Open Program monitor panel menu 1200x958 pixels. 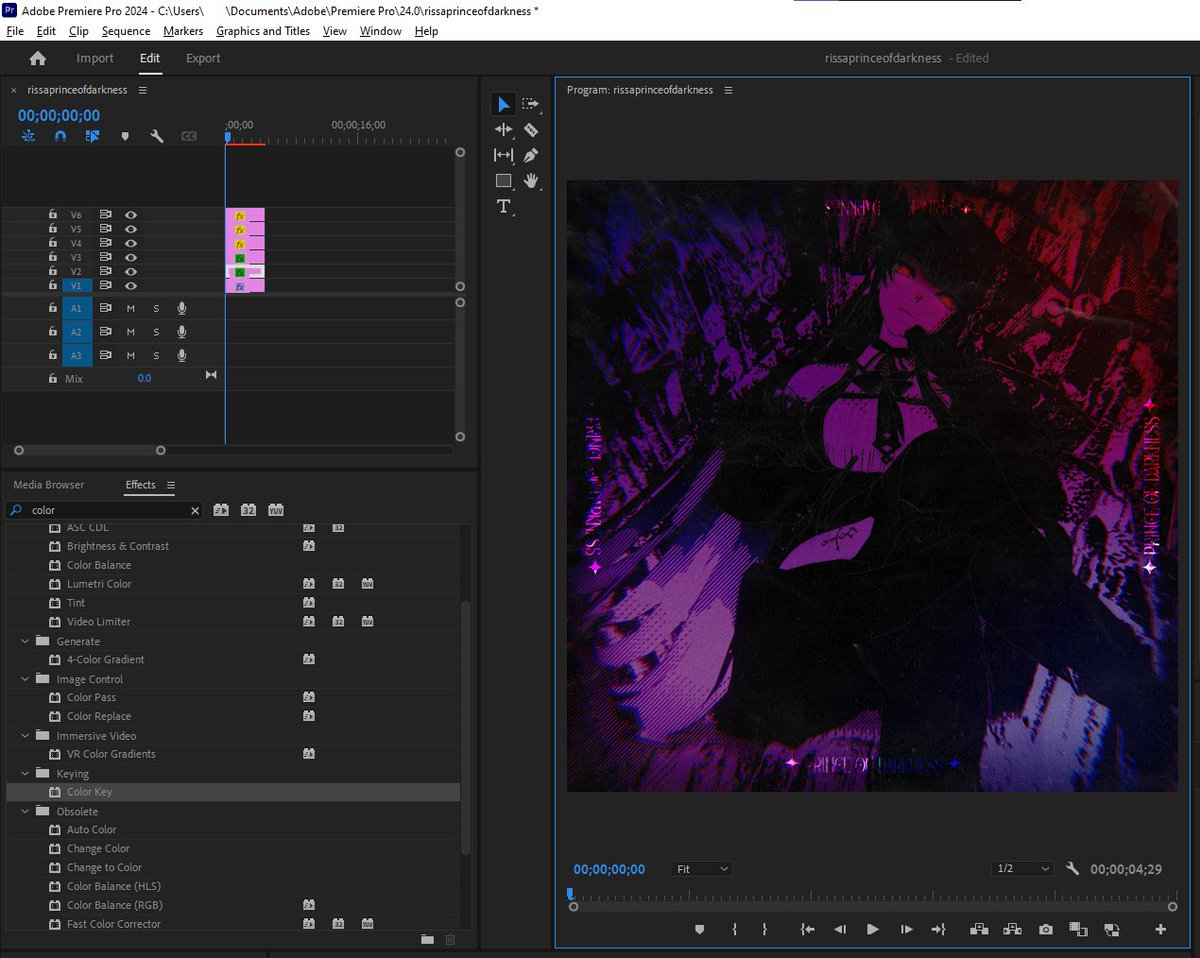[x=728, y=90]
